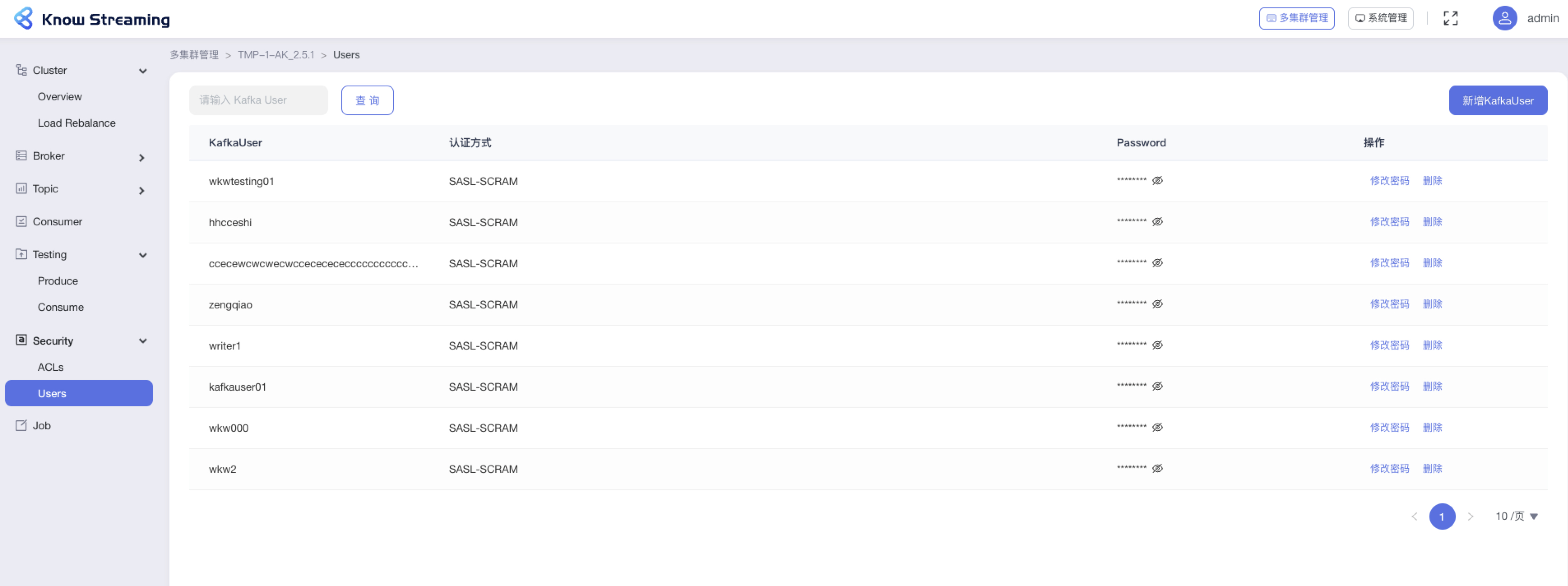Click the Know Streaming logo icon

pyautogui.click(x=23, y=18)
